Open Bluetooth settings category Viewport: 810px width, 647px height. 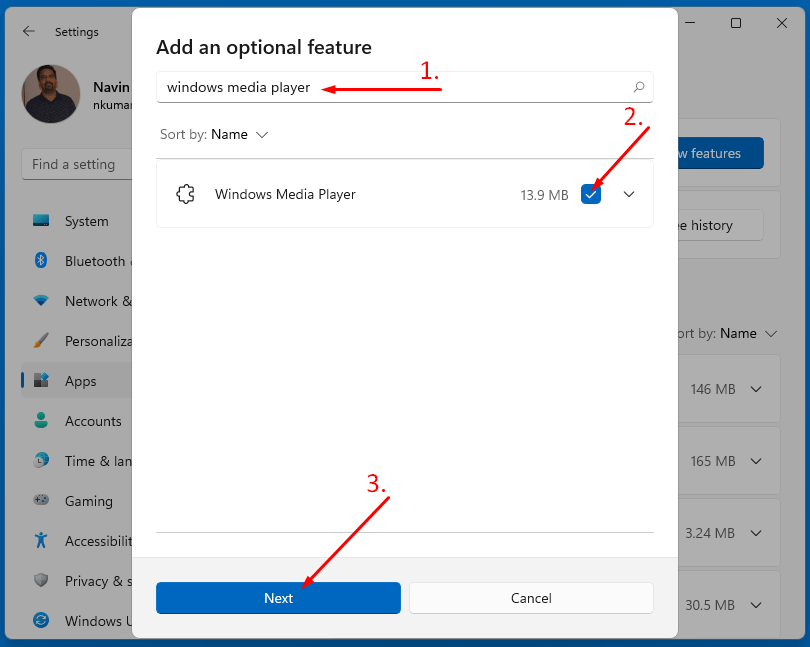pos(76,261)
